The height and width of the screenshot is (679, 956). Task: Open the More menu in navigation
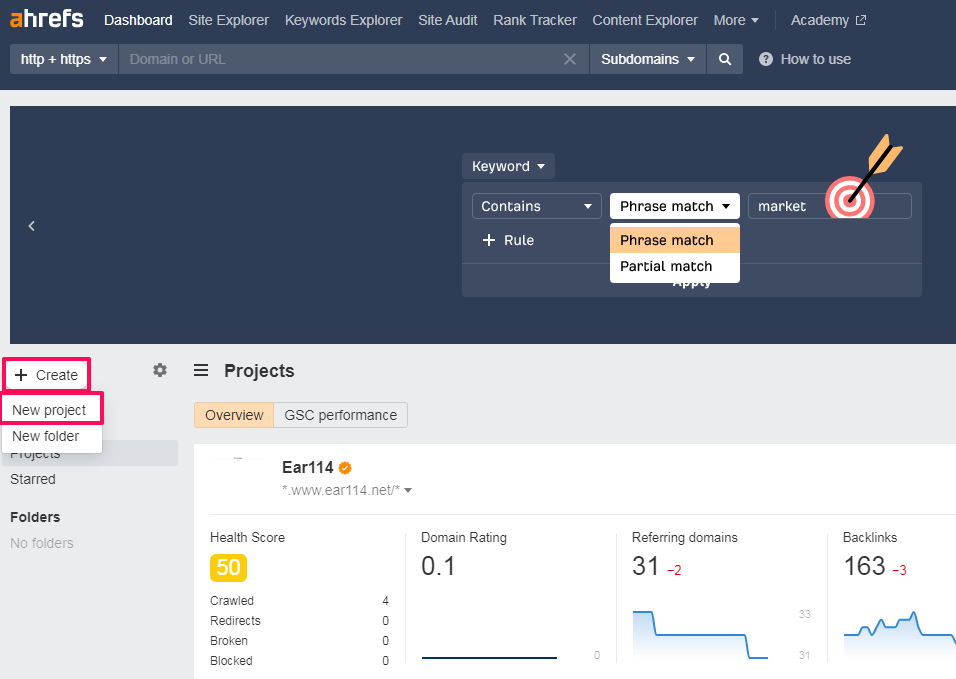pyautogui.click(x=736, y=20)
